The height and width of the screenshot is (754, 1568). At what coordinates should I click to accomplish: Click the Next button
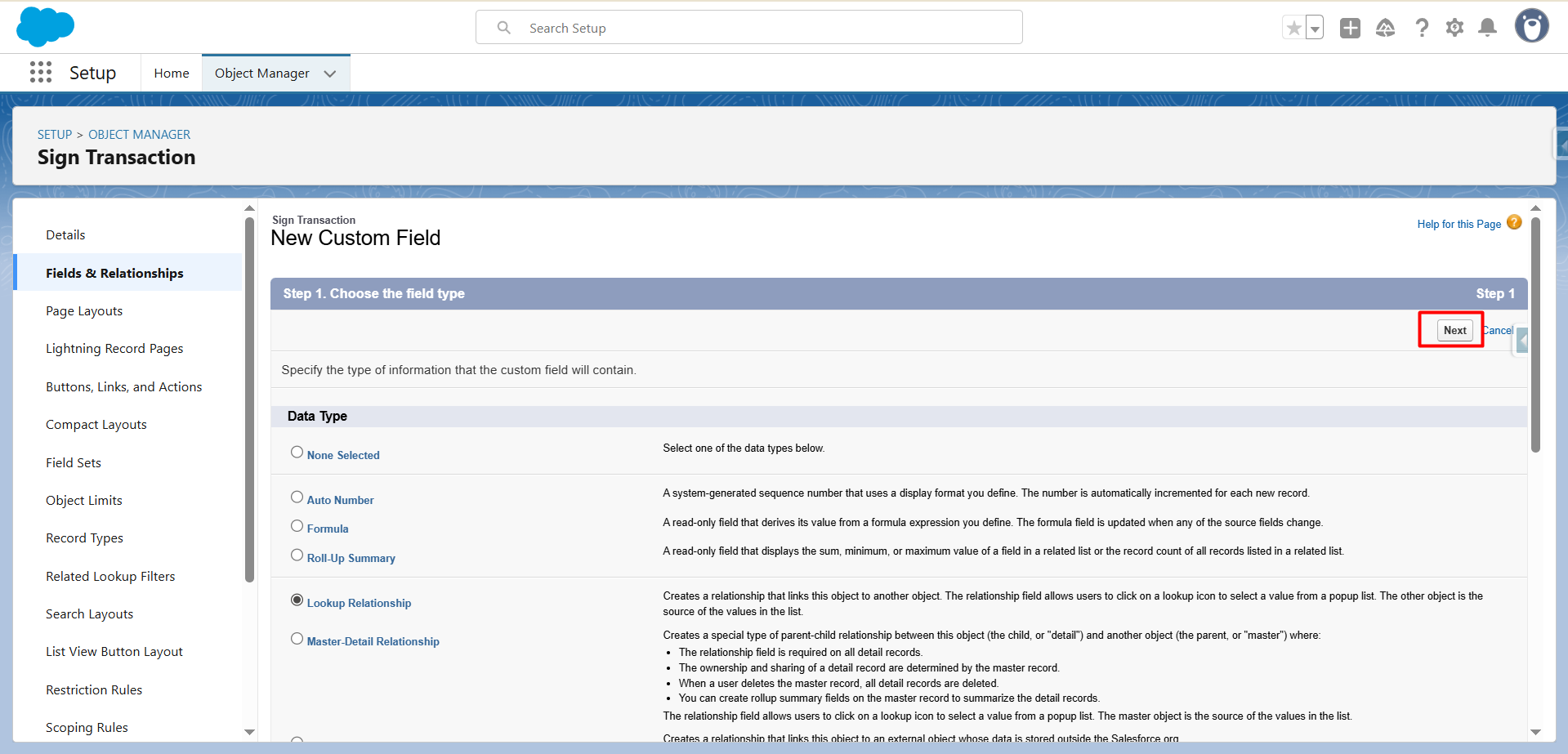coord(1454,330)
